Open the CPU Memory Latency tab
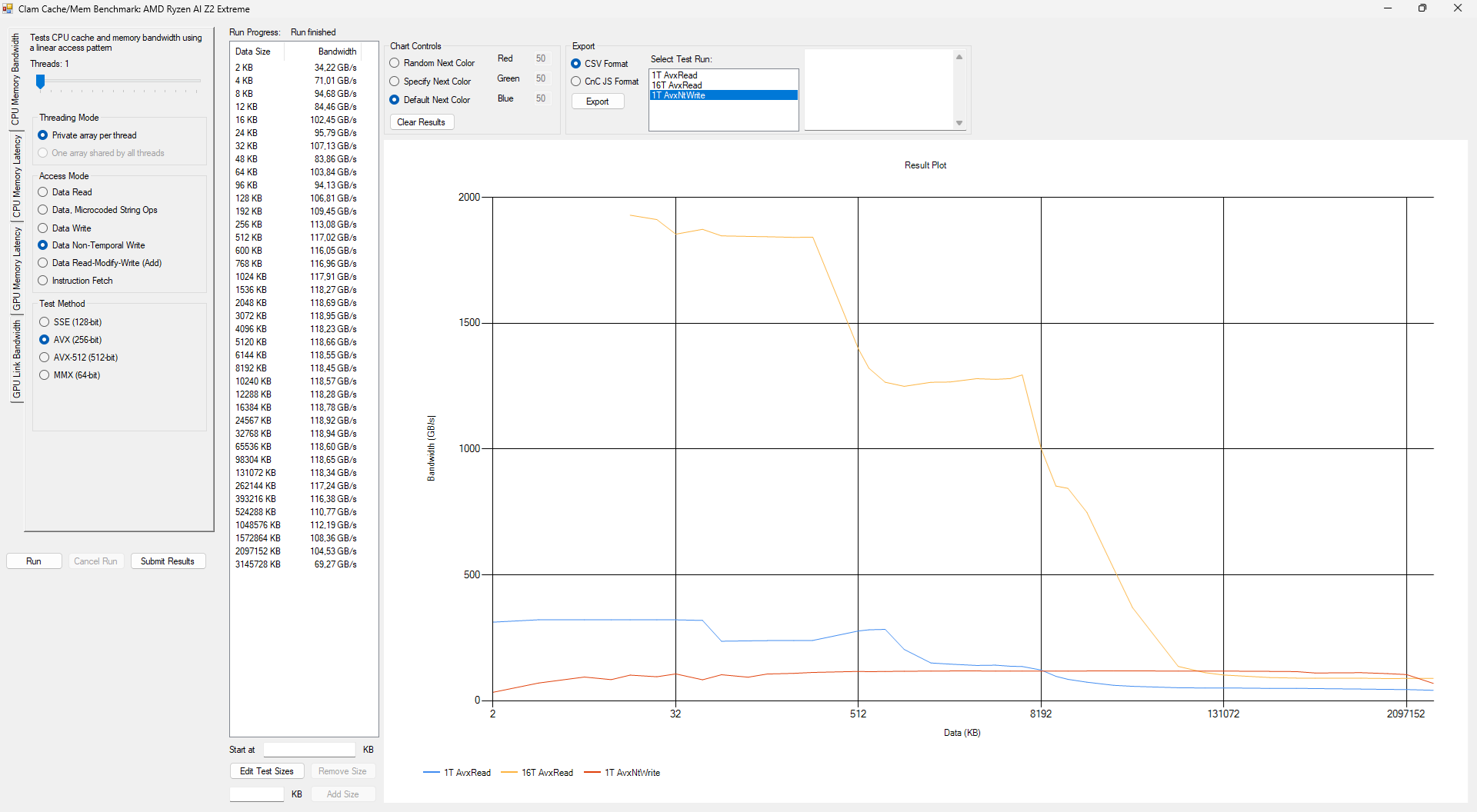This screenshot has height=812, width=1477. (x=15, y=176)
